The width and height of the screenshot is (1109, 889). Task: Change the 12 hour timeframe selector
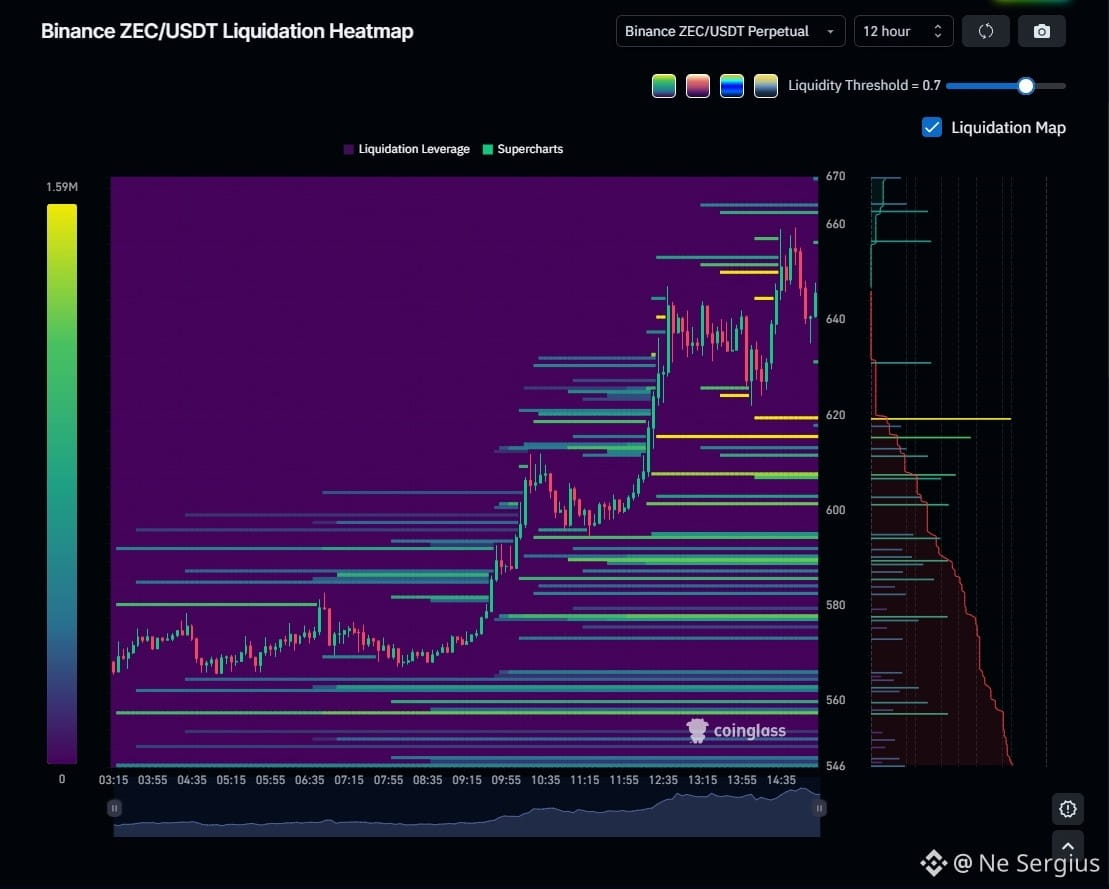[x=903, y=31]
